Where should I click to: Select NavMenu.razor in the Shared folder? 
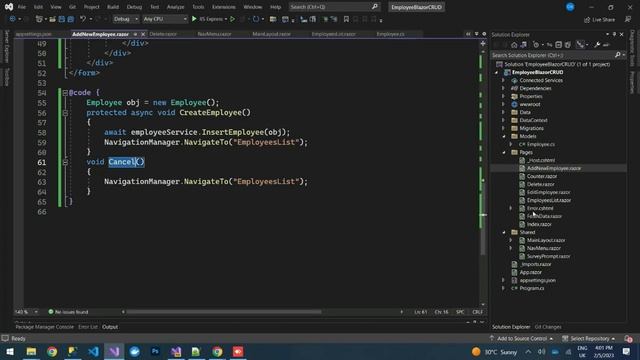543,248
